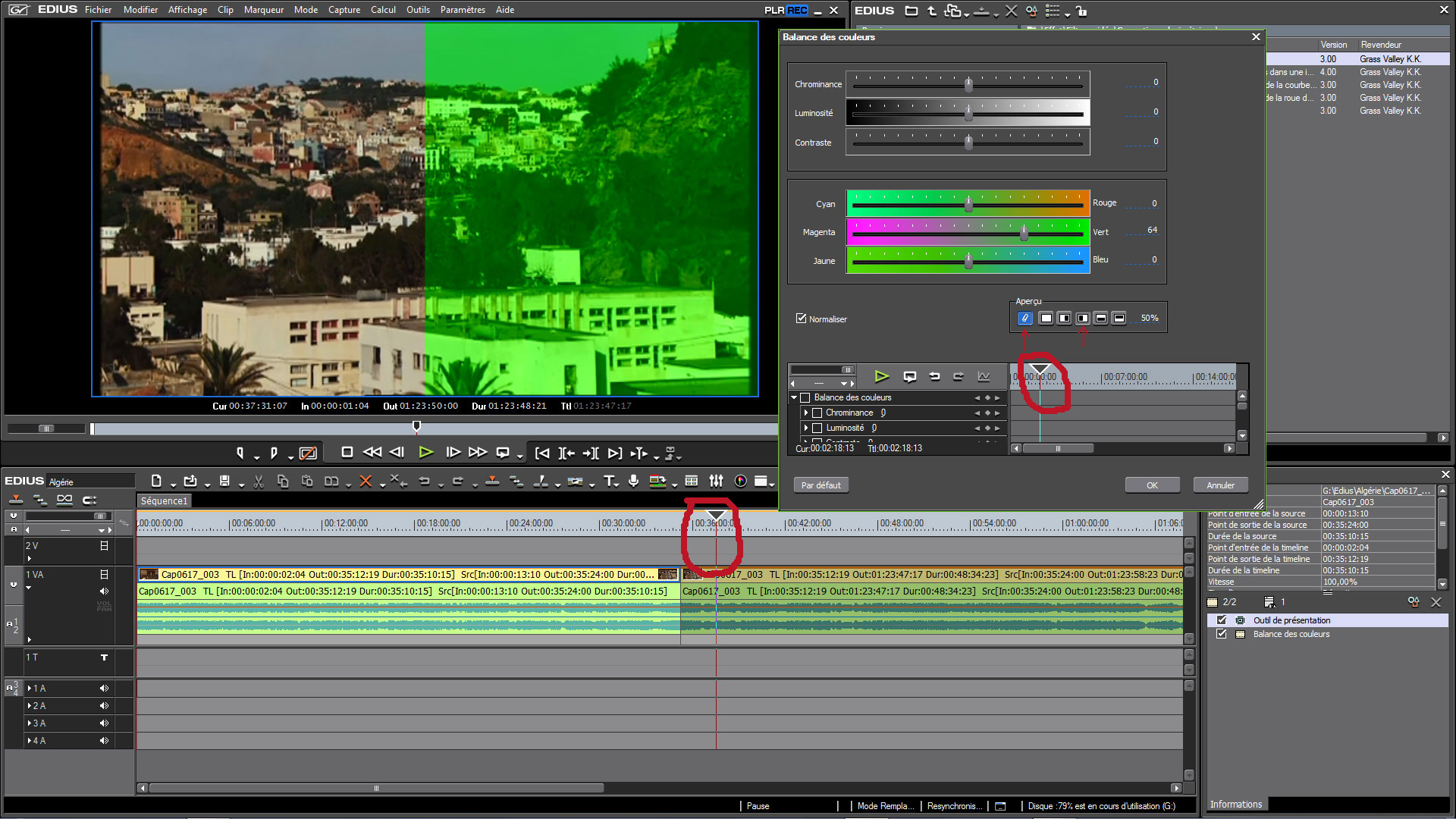Expand the 4 A audio track
The height and width of the screenshot is (819, 1456).
click(x=30, y=741)
